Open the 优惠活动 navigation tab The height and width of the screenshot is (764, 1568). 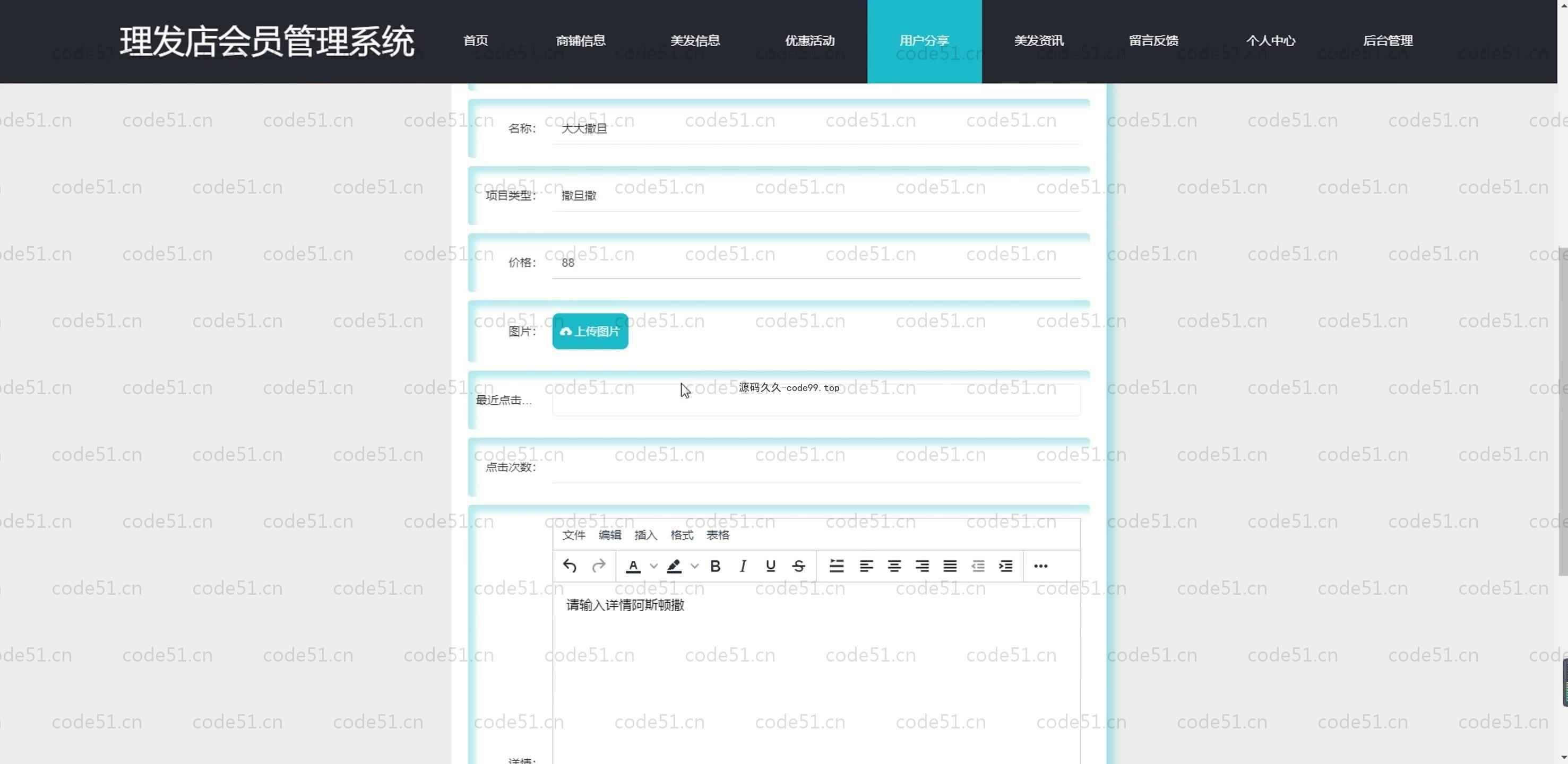[x=809, y=41]
